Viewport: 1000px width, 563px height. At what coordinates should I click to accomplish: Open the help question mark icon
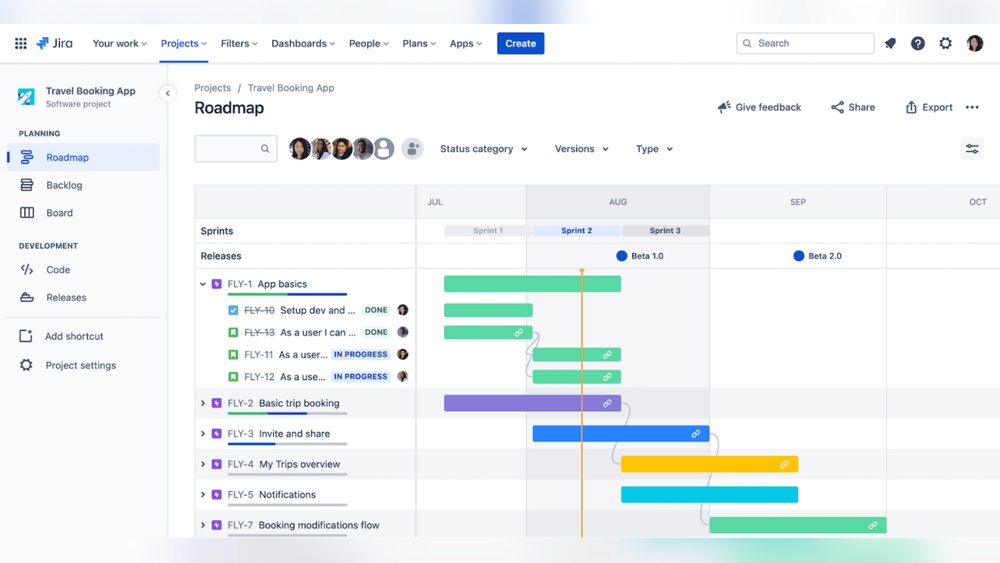pyautogui.click(x=918, y=43)
